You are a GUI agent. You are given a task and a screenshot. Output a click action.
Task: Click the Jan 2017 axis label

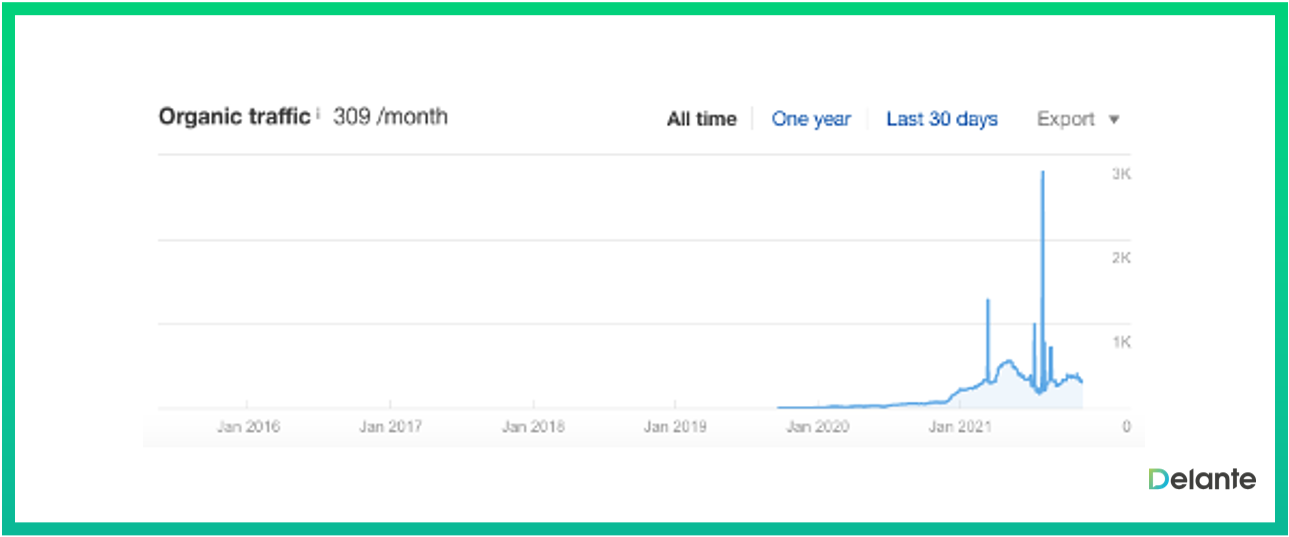pos(390,427)
